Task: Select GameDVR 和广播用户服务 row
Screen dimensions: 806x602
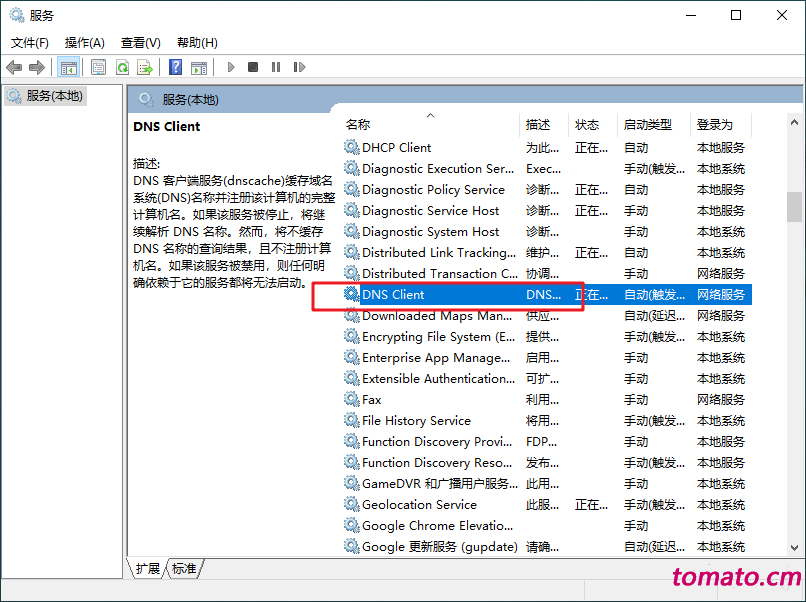Action: coord(547,483)
